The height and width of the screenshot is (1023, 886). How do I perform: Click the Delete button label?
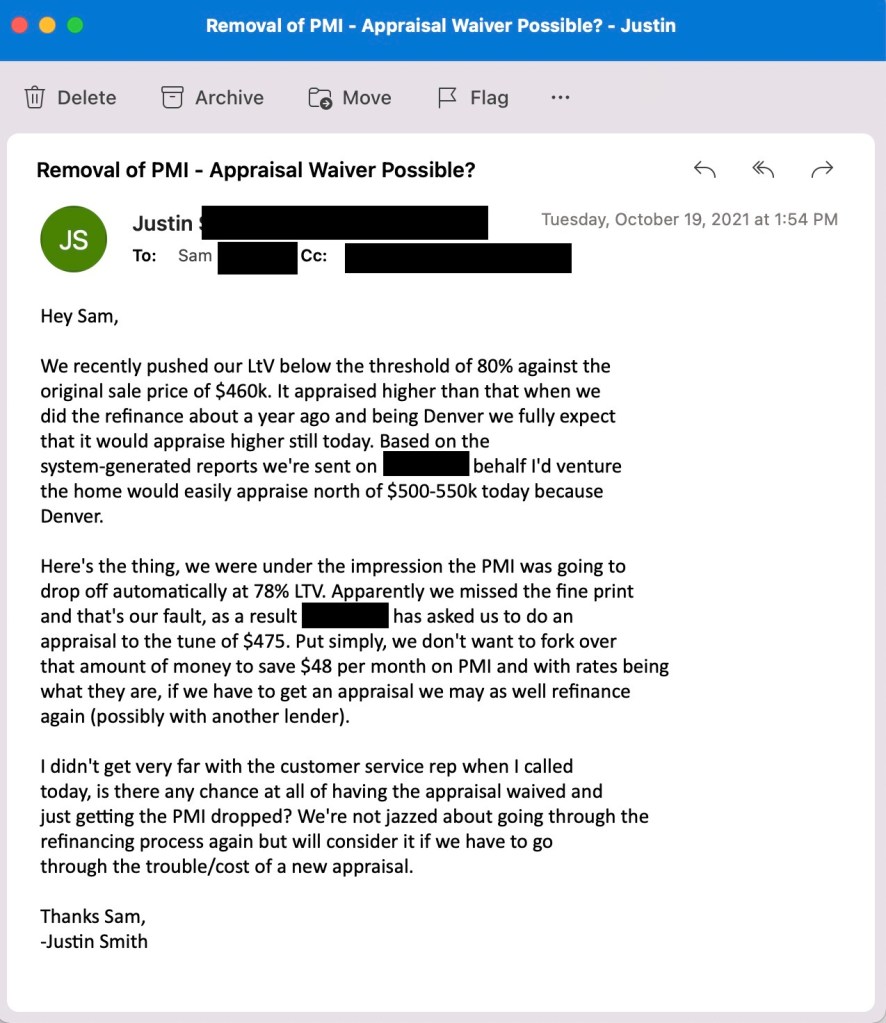tap(87, 98)
